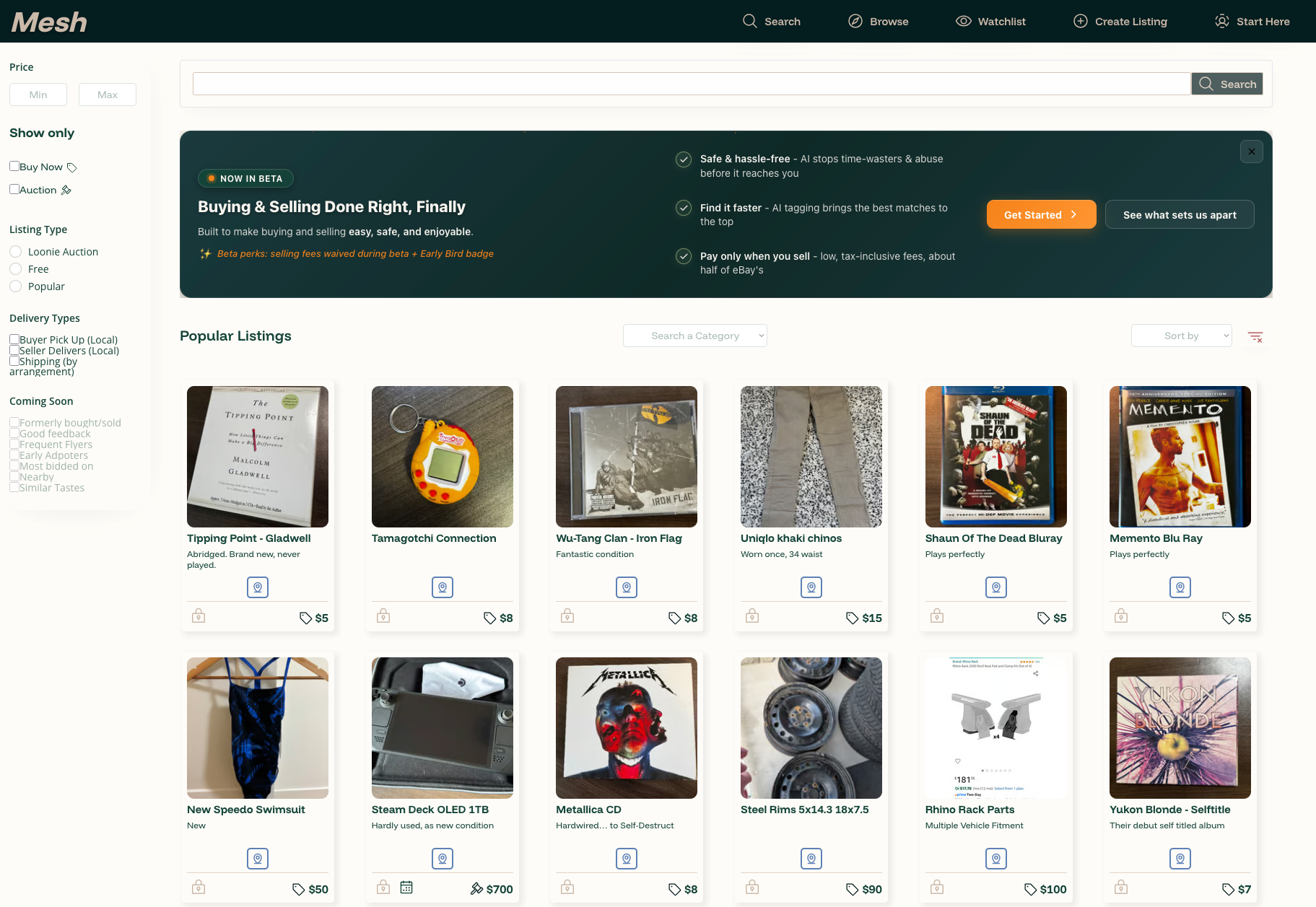Expand the Sort by dropdown
Screen dimensions: 1316x907
pos(1182,336)
